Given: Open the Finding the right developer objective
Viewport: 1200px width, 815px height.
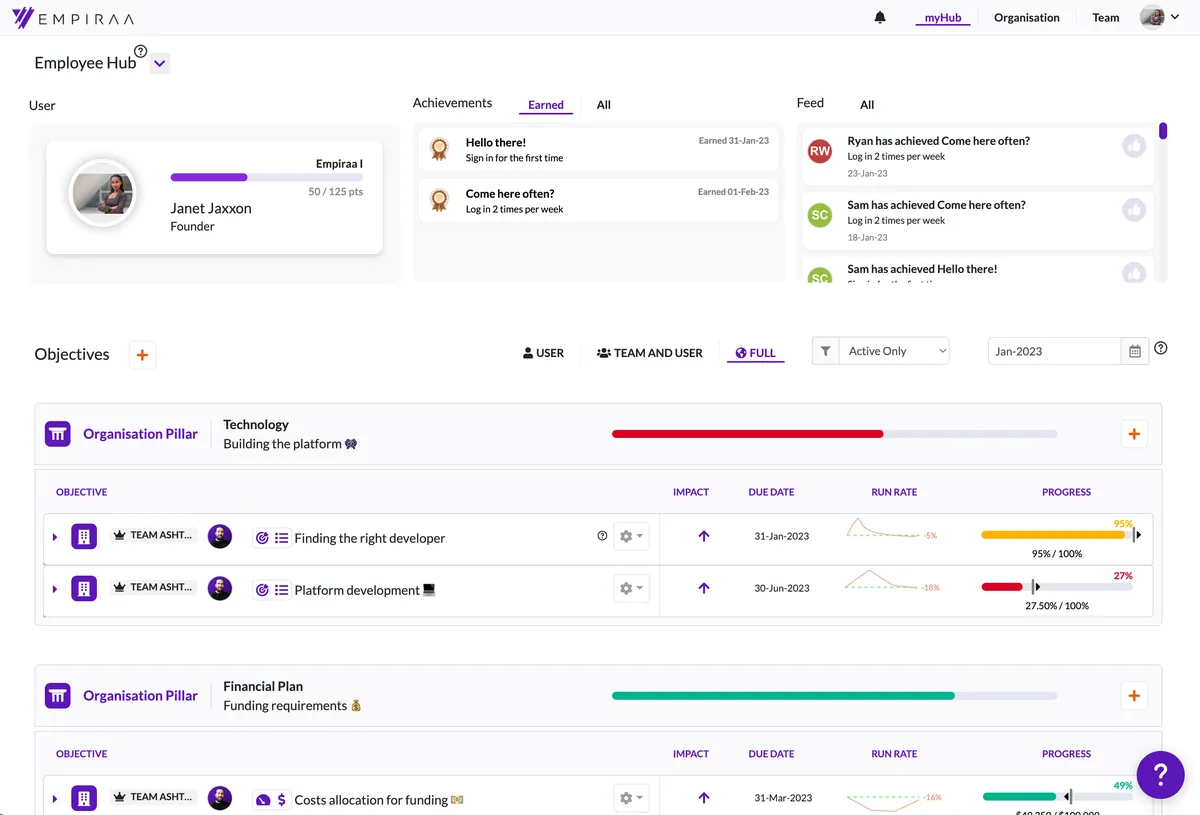Looking at the screenshot, I should pyautogui.click(x=370, y=538).
